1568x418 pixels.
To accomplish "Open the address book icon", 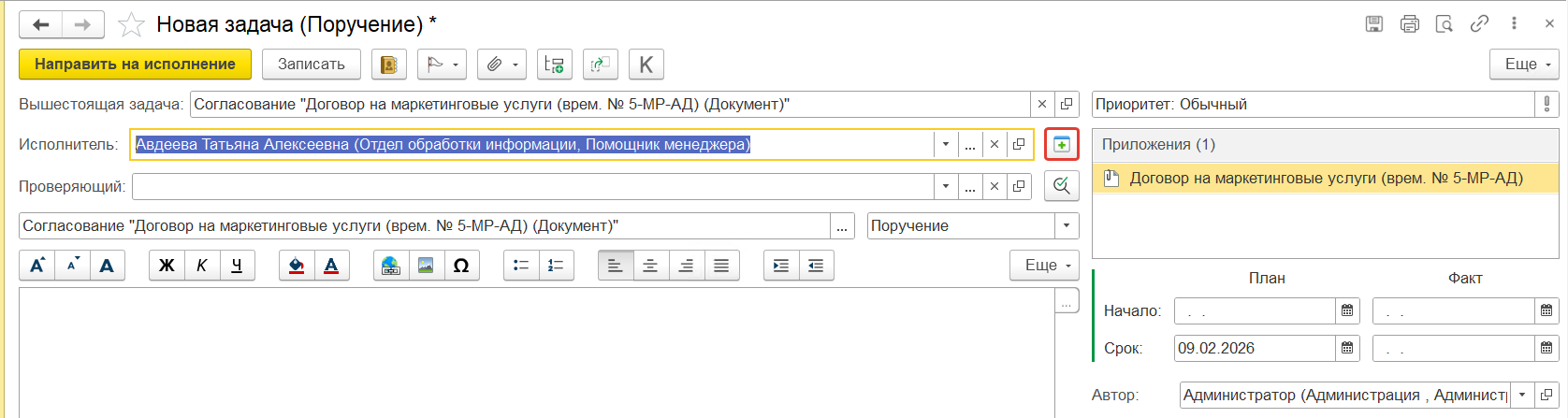I will tap(388, 65).
